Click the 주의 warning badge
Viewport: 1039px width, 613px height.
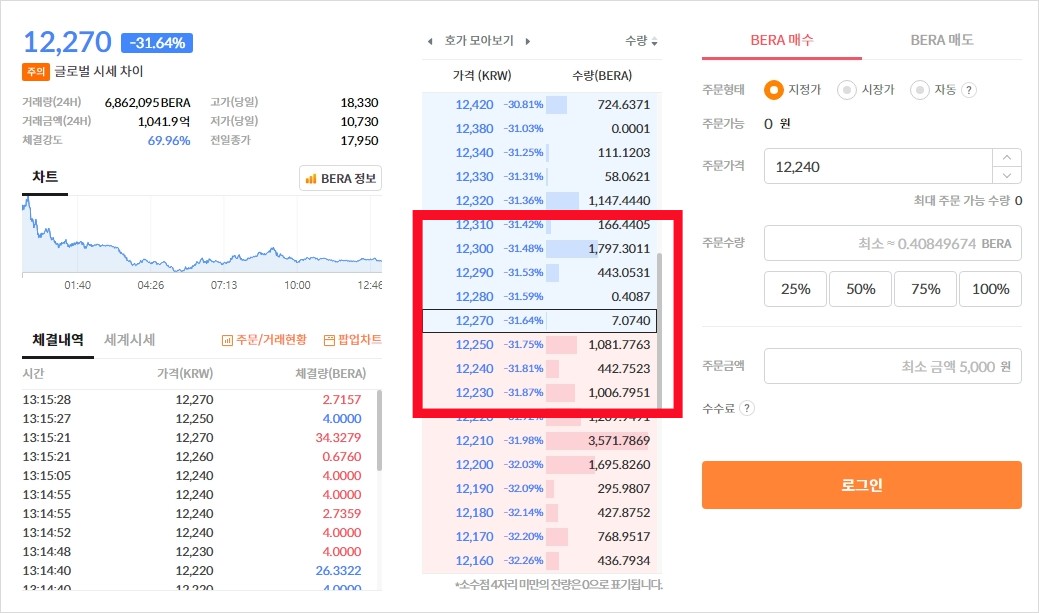tap(36, 72)
